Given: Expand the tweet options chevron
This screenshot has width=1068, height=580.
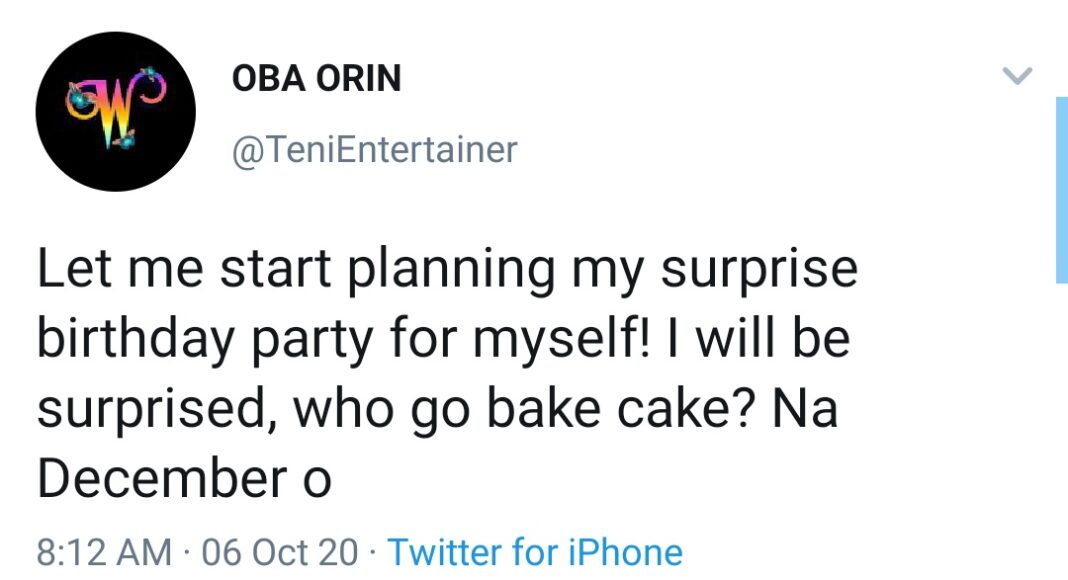Looking at the screenshot, I should (1017, 77).
